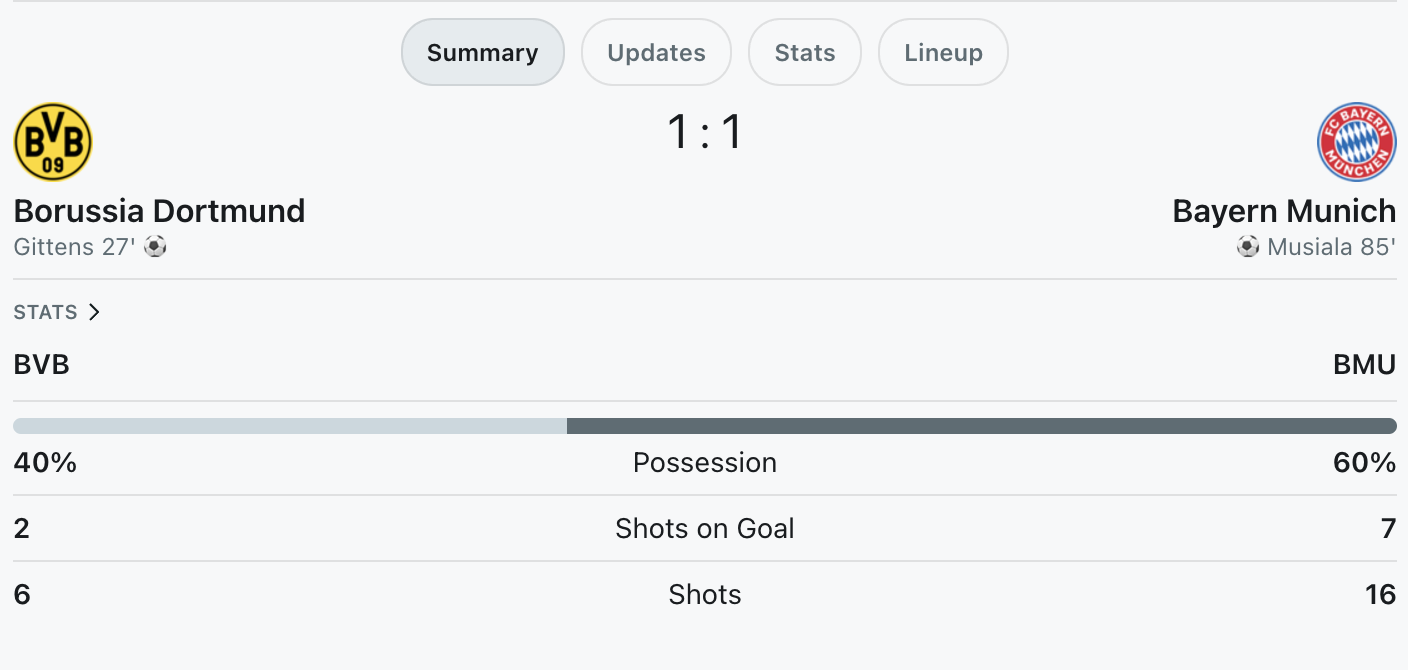Switch to the Updates tab
The height and width of the screenshot is (670, 1408).
coord(656,53)
